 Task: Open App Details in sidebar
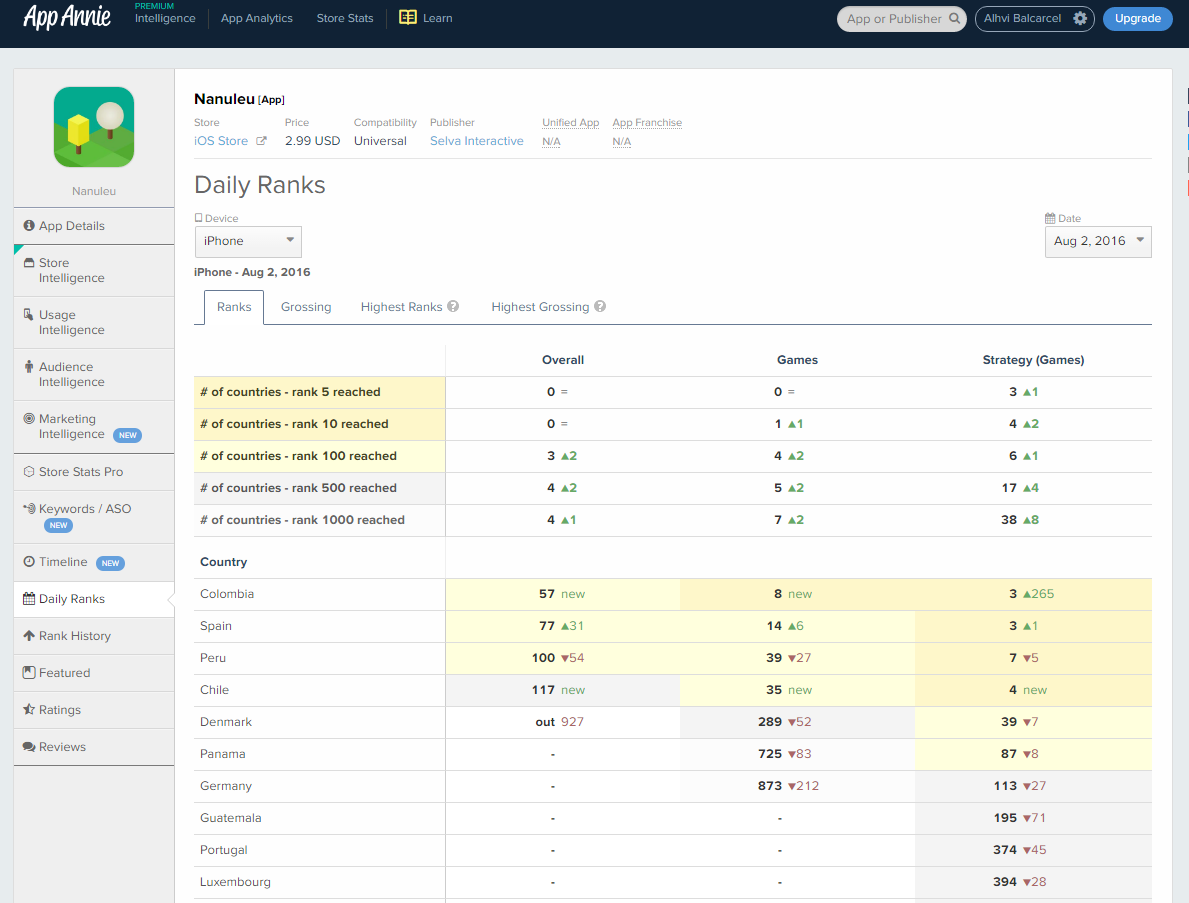(94, 226)
